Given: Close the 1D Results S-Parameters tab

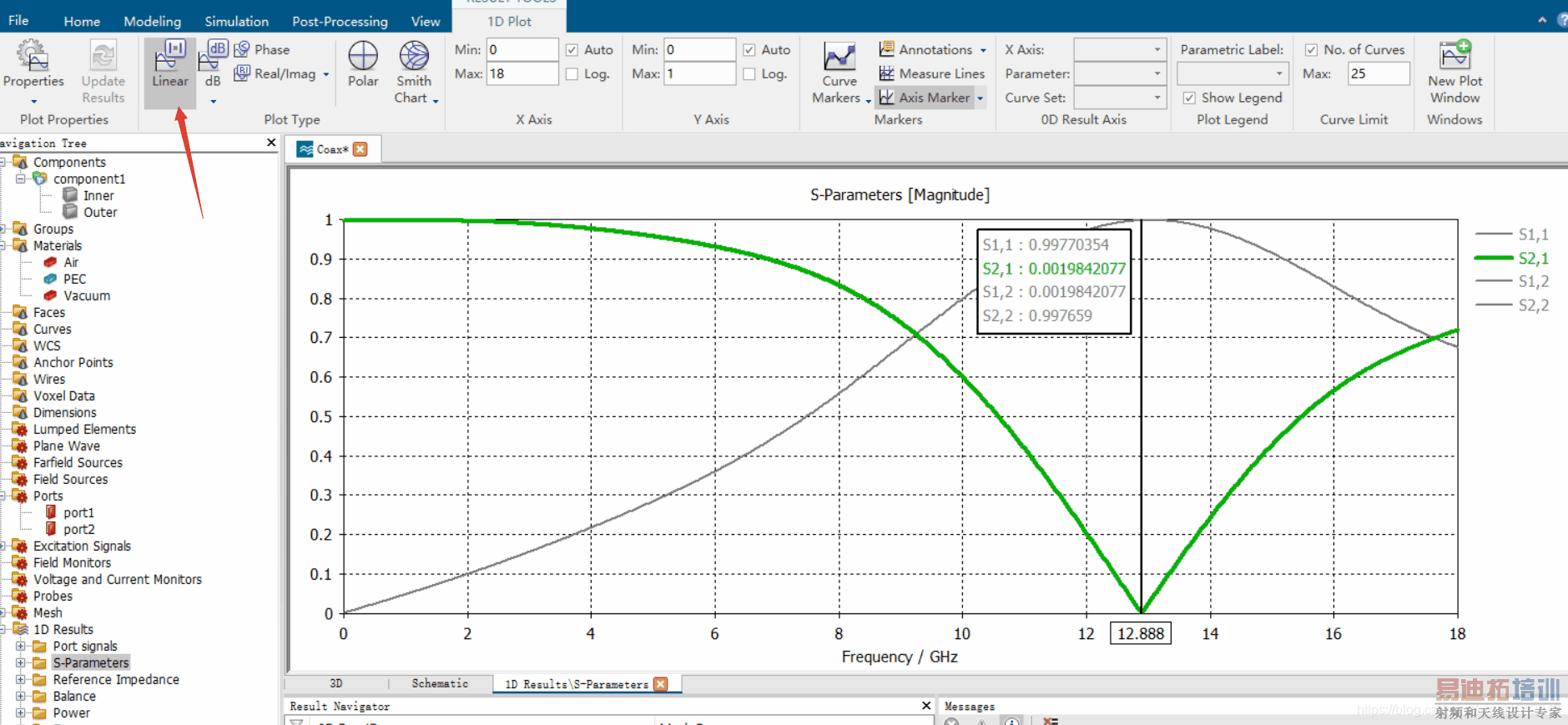Looking at the screenshot, I should pos(661,684).
